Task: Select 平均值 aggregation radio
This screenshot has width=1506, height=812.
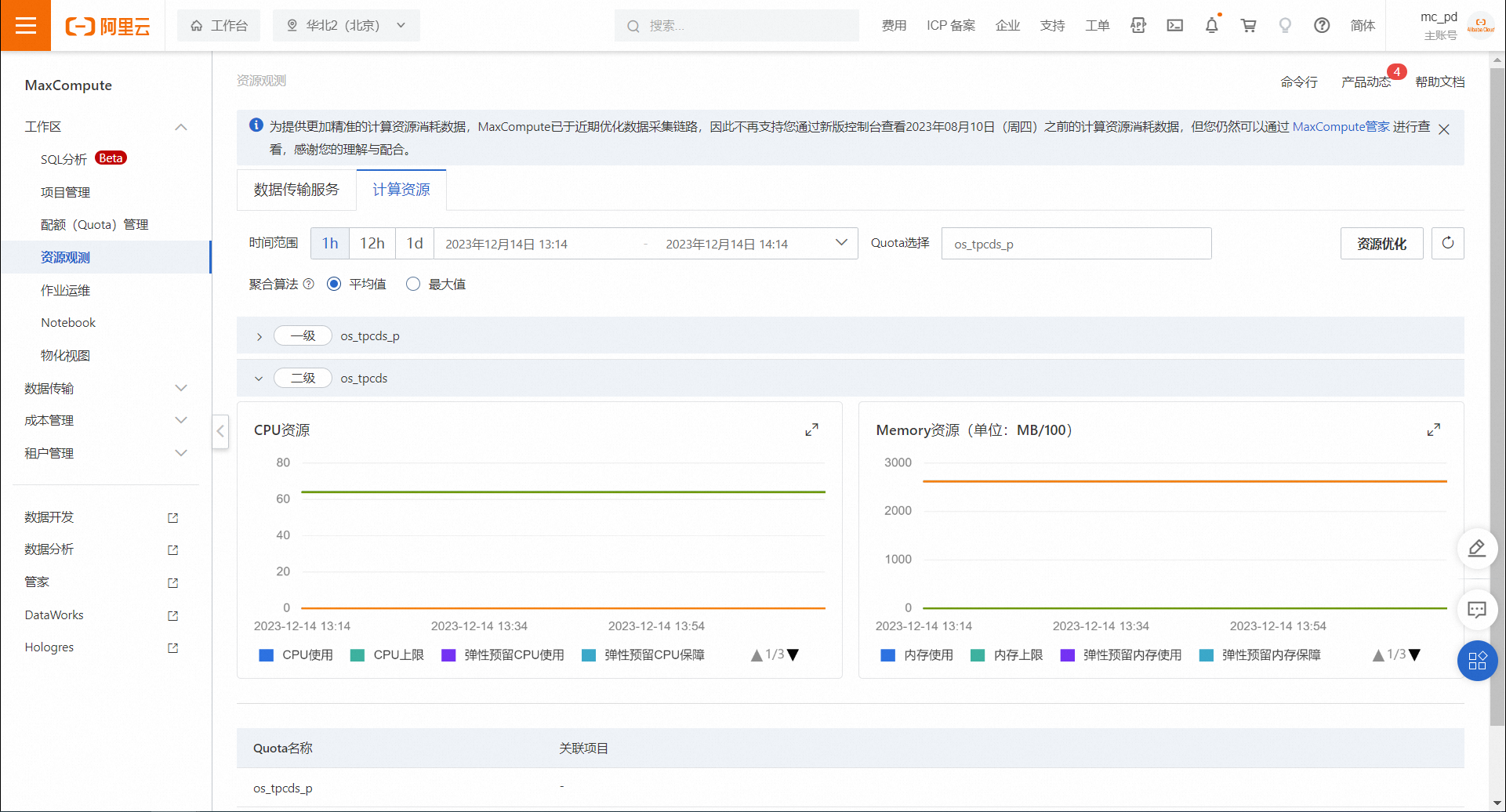Action: point(334,284)
